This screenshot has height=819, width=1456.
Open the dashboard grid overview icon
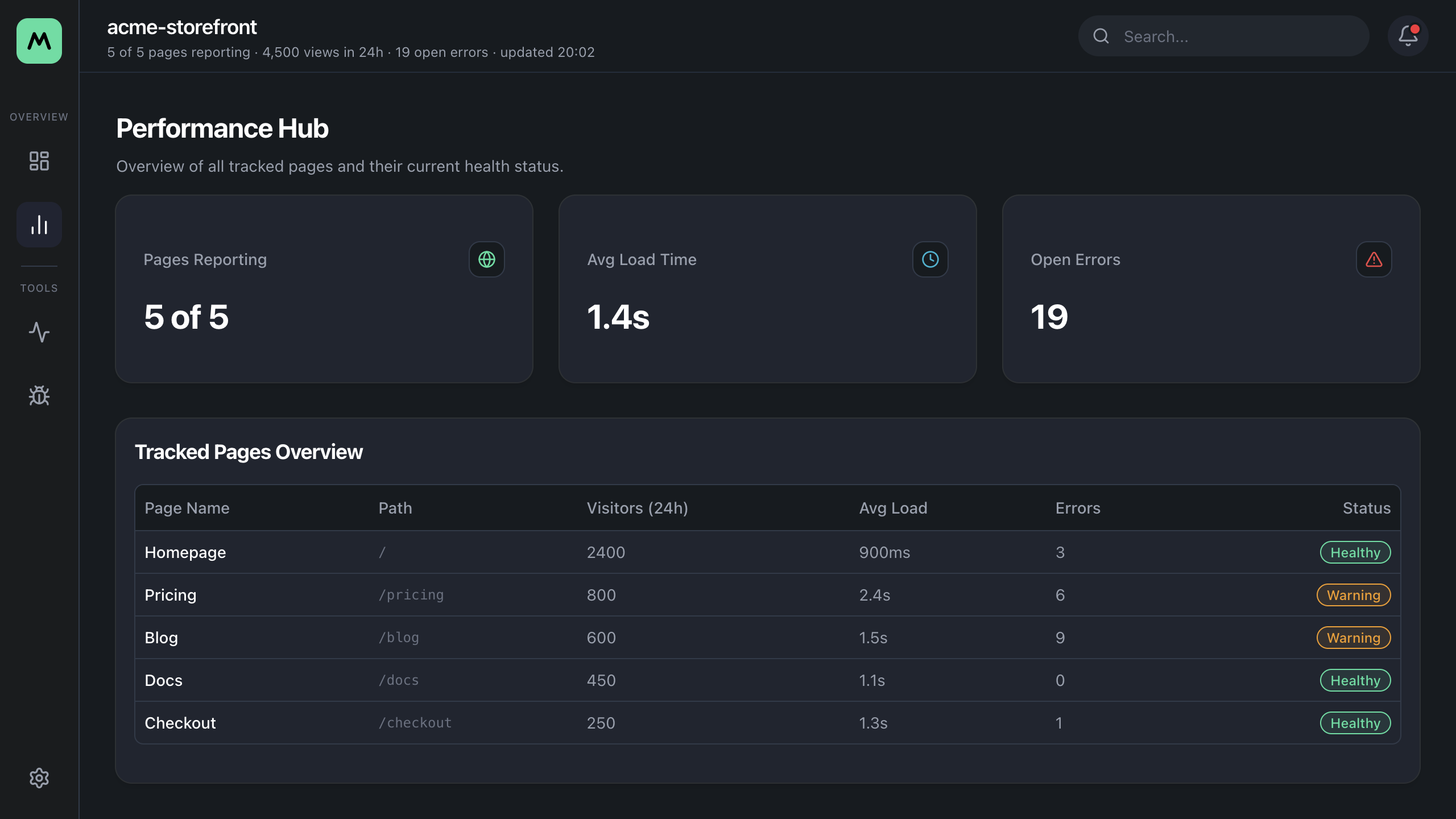(x=39, y=161)
